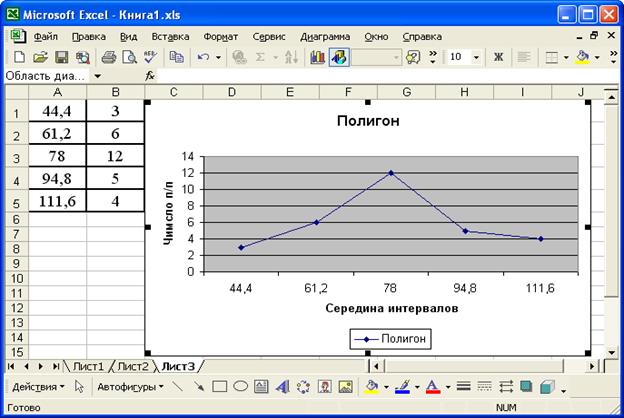Image resolution: width=624 pixels, height=418 pixels.
Task: Select the Oval drawing tool
Action: pos(241,386)
